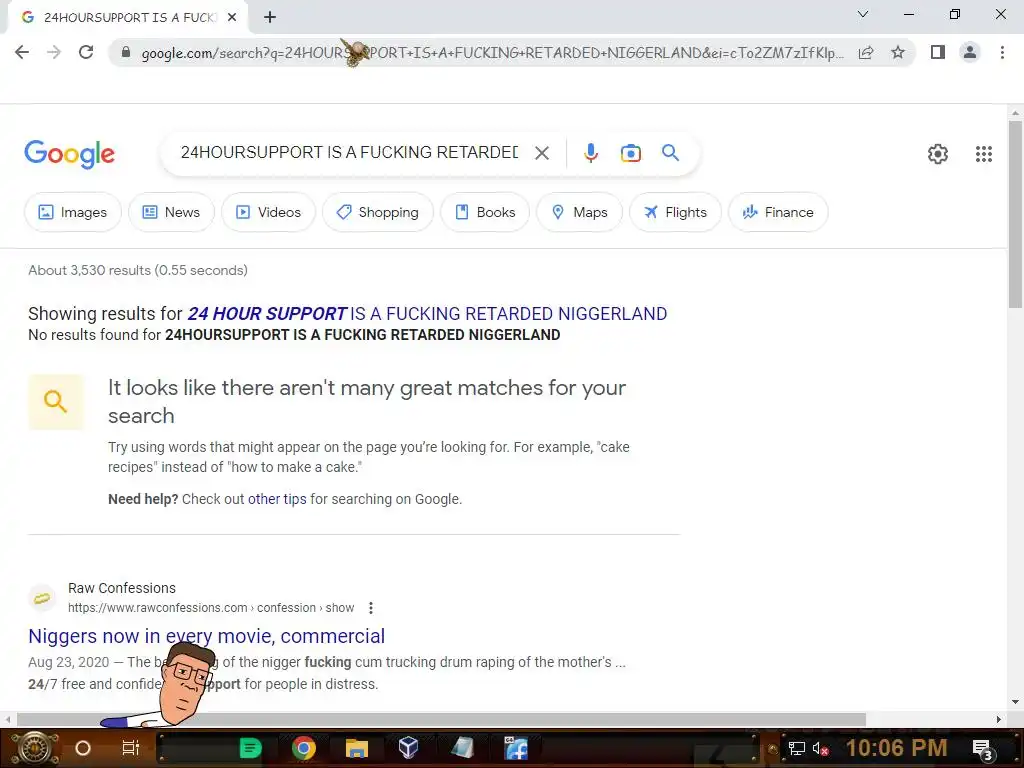This screenshot has height=768, width=1024.
Task: Click the 10:06 PM clock
Action: click(896, 748)
